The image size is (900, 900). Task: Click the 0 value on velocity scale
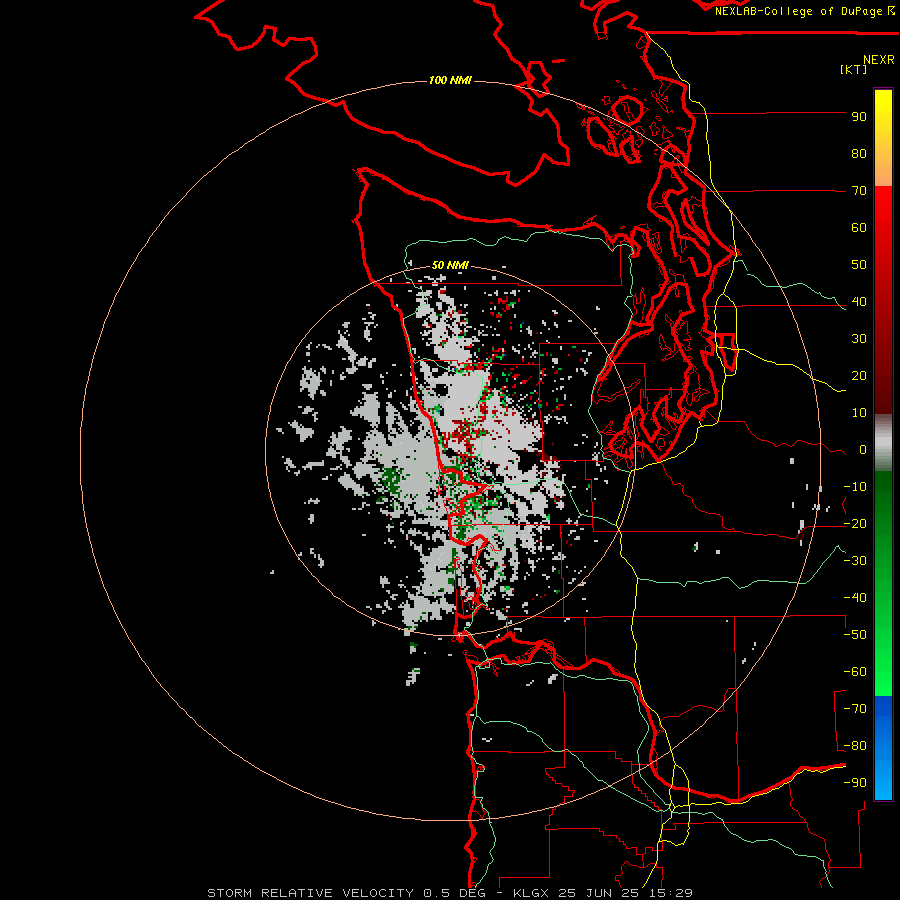pyautogui.click(x=863, y=450)
